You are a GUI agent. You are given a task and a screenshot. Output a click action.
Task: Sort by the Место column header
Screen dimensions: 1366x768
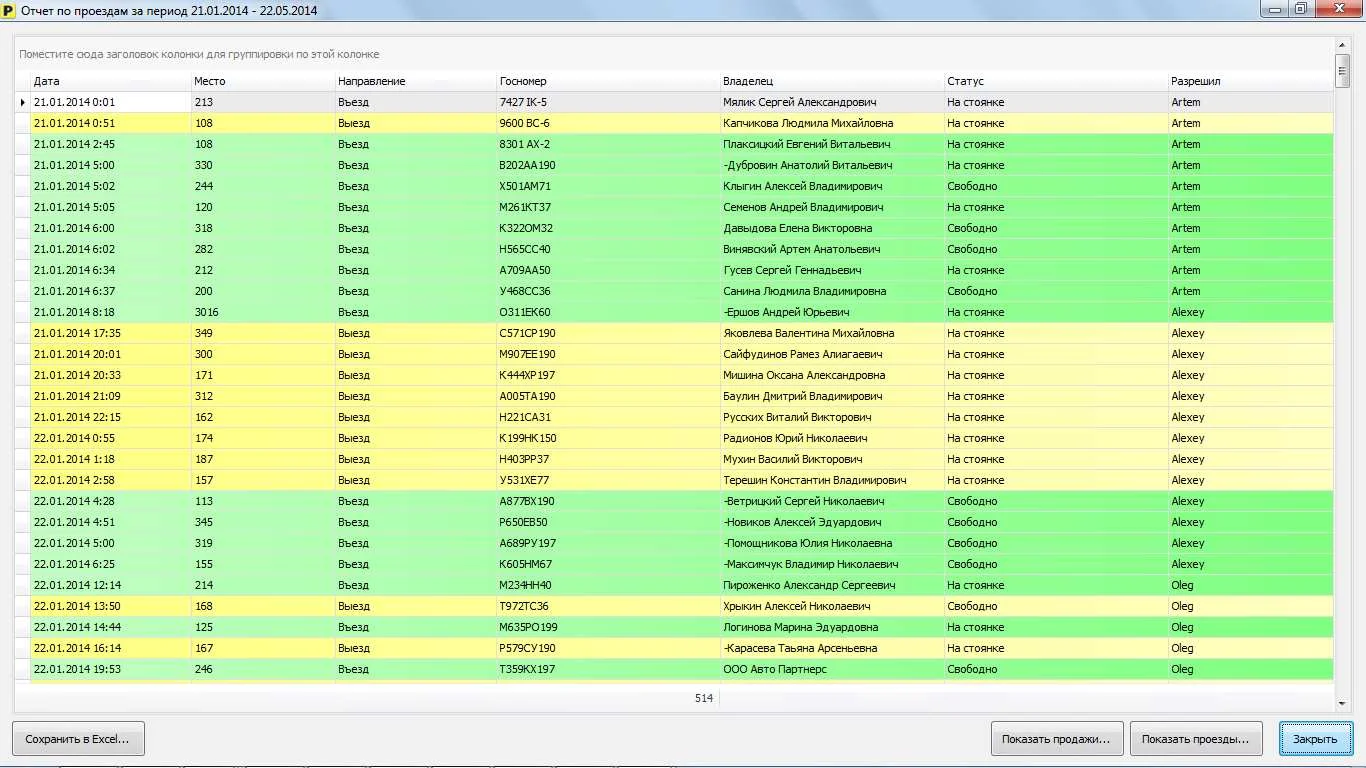pyautogui.click(x=262, y=81)
